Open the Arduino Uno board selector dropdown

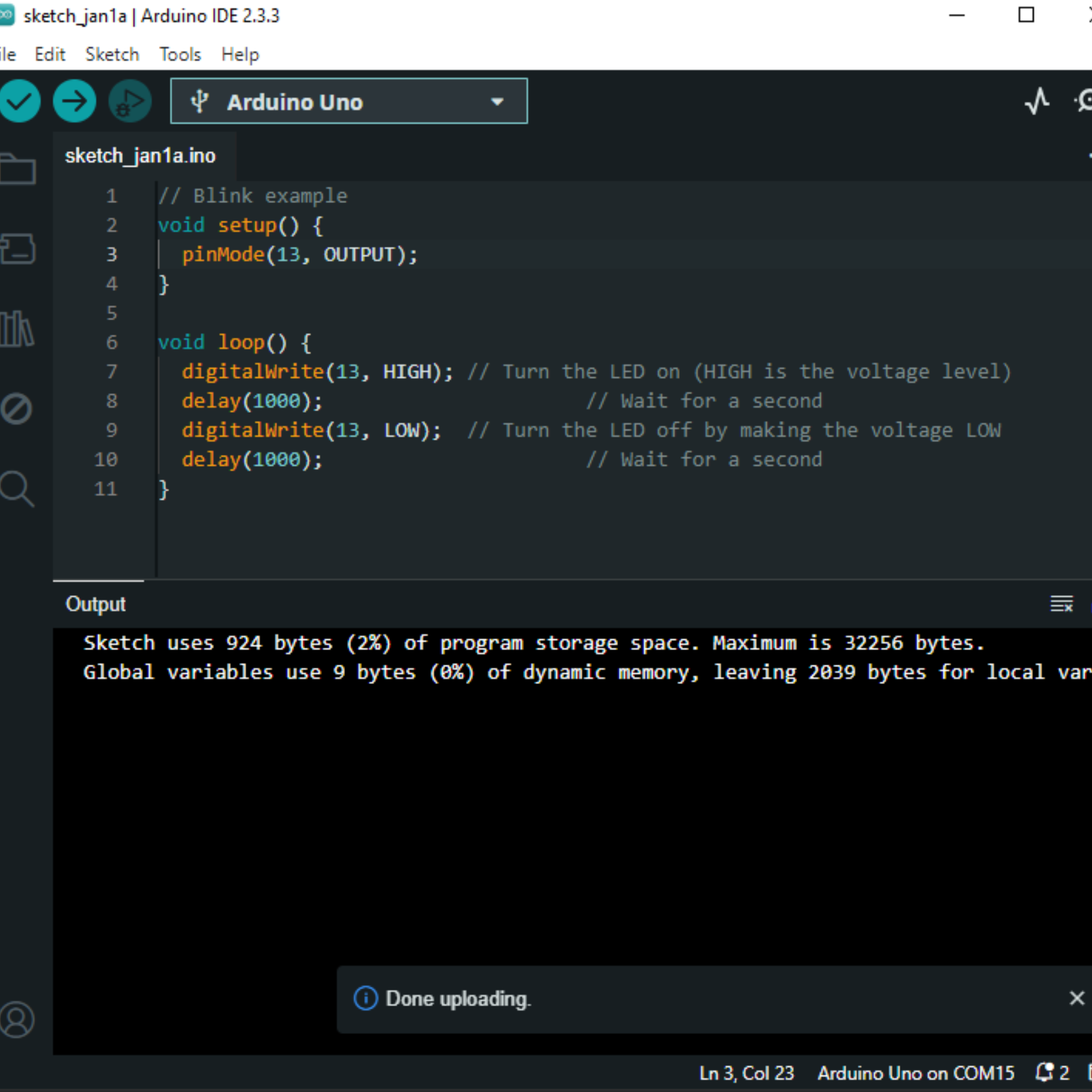[349, 101]
